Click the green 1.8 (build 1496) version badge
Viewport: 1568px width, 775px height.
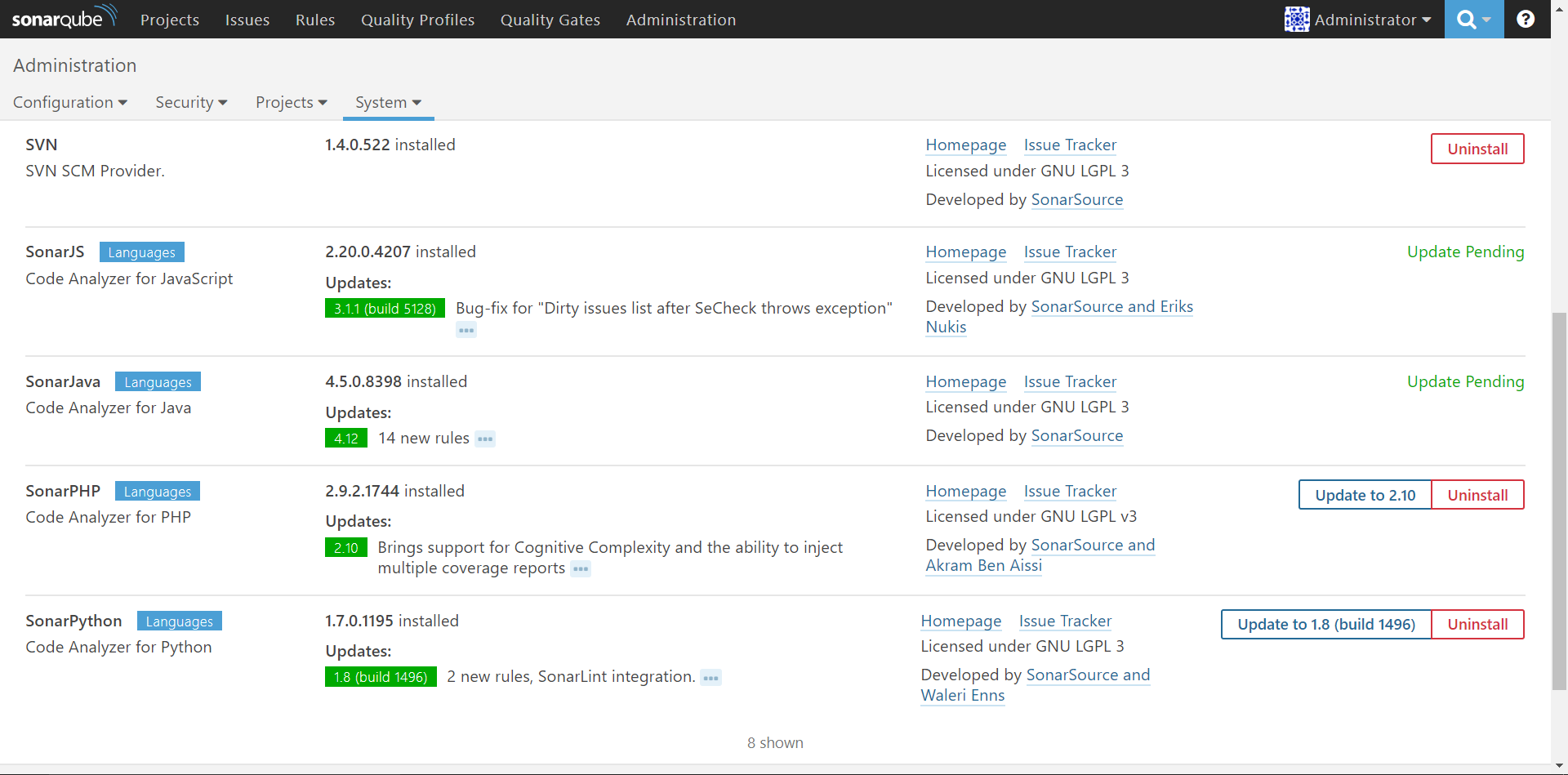click(x=381, y=676)
